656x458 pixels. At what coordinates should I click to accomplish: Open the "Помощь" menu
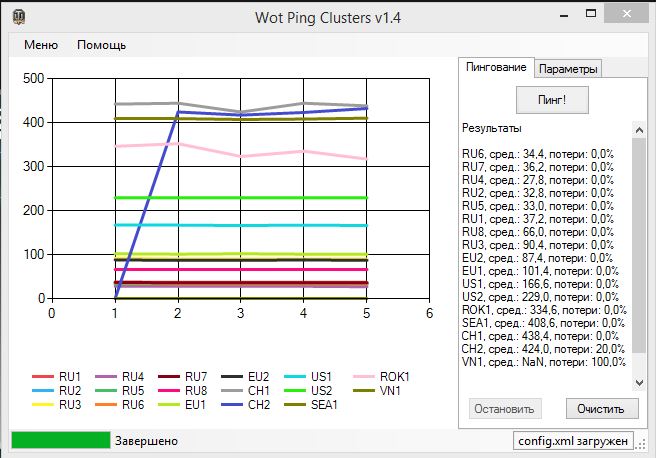pyautogui.click(x=101, y=45)
